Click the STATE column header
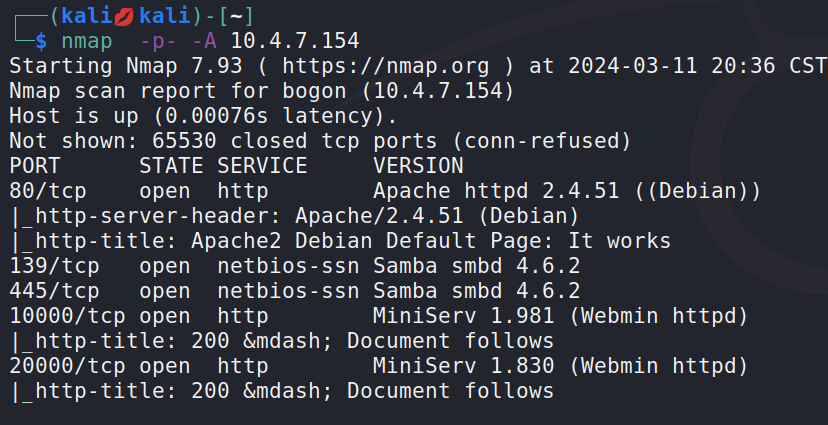Screen dimensions: 828x425 170,166
